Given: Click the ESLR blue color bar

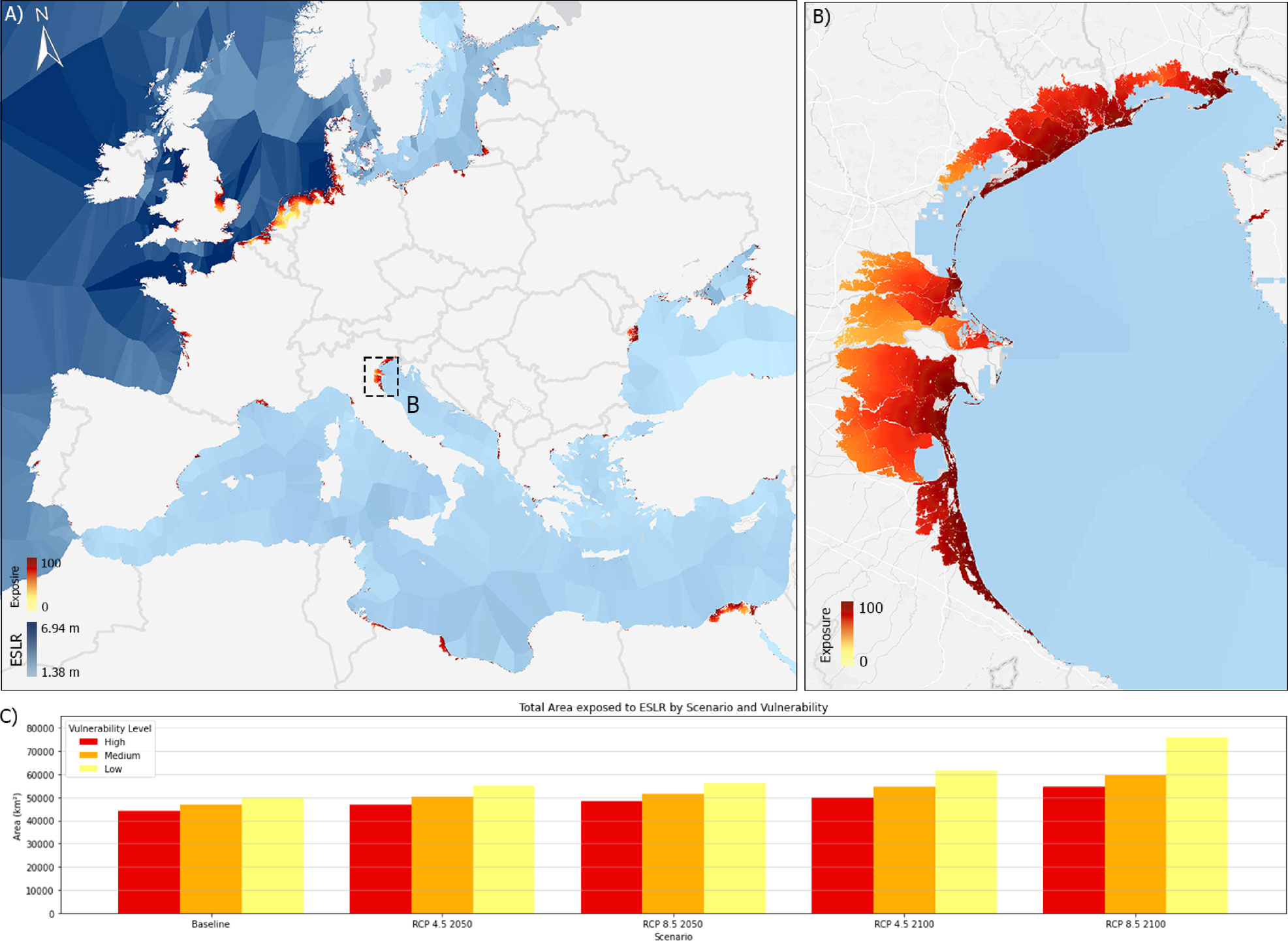Looking at the screenshot, I should 31,649.
